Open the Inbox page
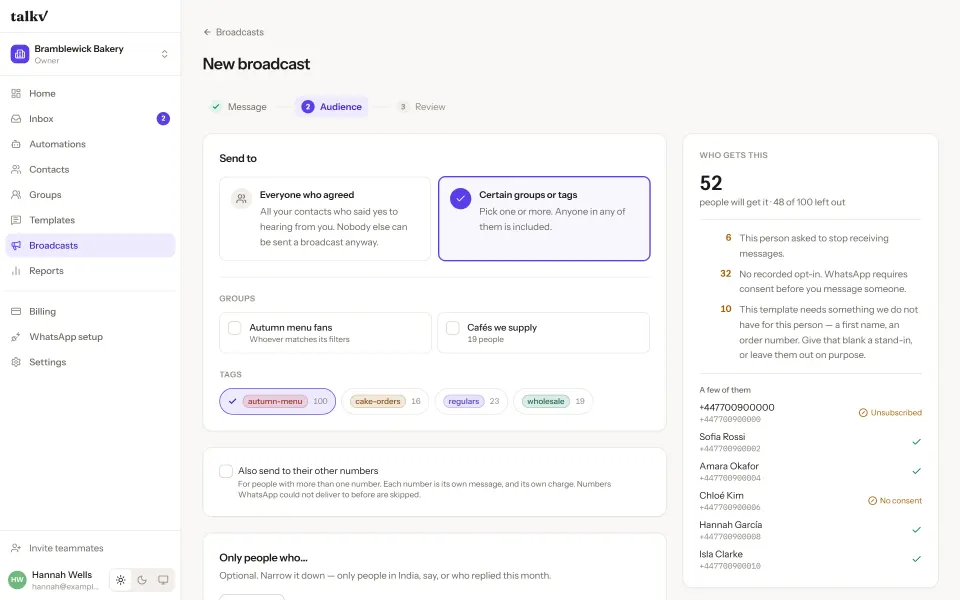960x600 pixels. pos(90,119)
